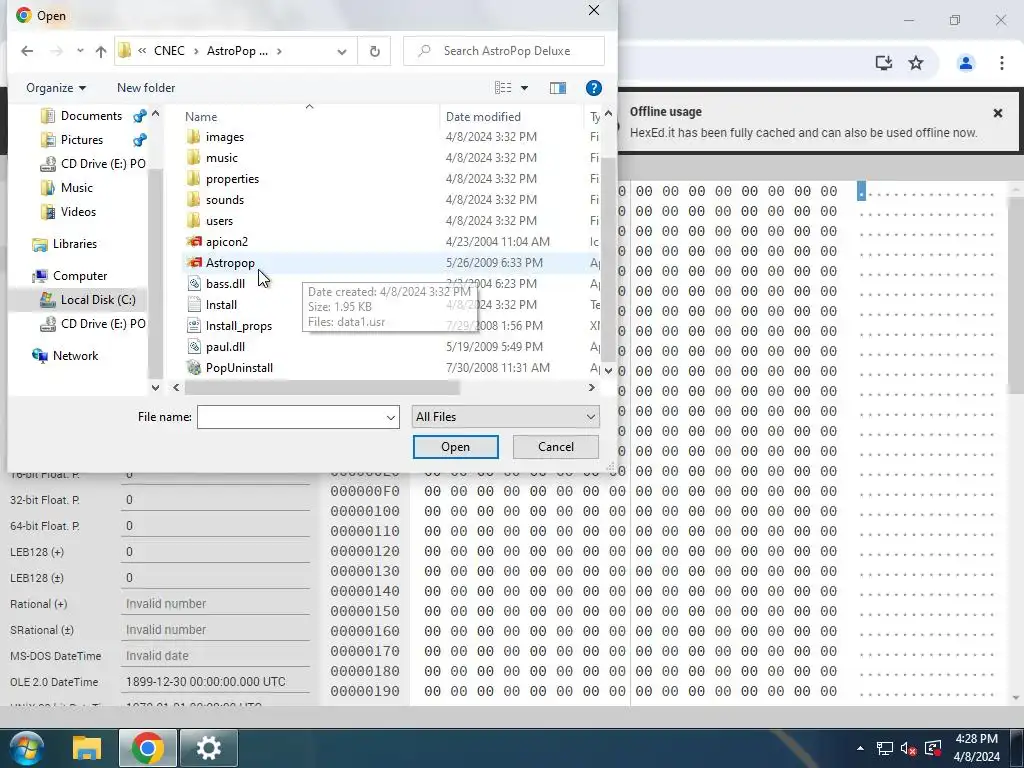Open the Organize menu
The width and height of the screenshot is (1024, 768).
[x=56, y=88]
